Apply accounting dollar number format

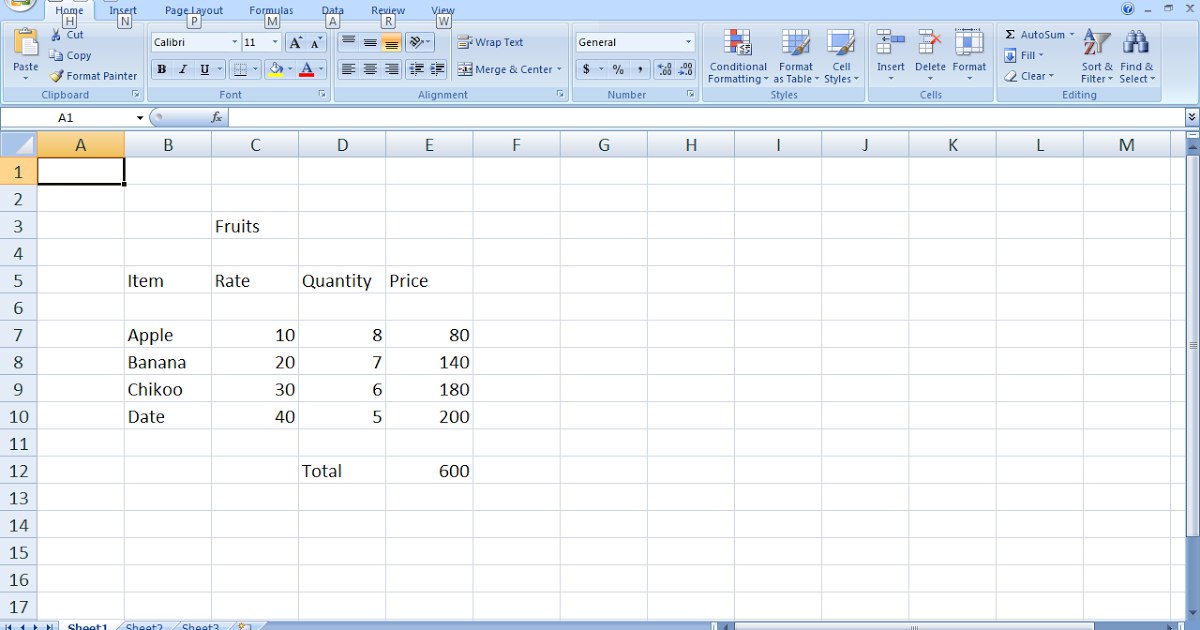coord(586,70)
